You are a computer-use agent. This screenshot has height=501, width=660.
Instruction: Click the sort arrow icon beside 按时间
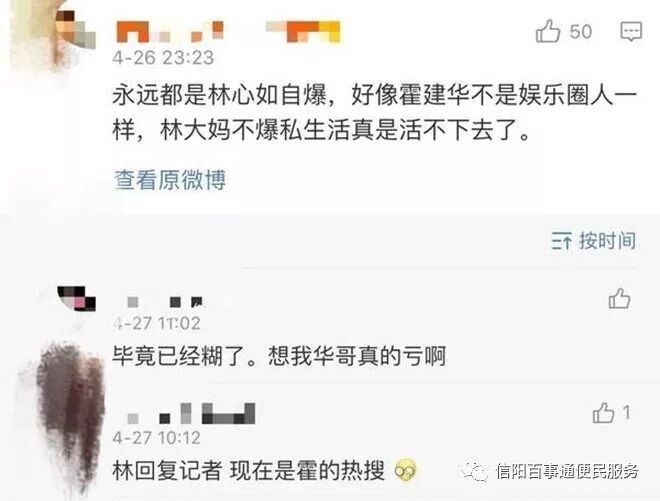pos(562,240)
